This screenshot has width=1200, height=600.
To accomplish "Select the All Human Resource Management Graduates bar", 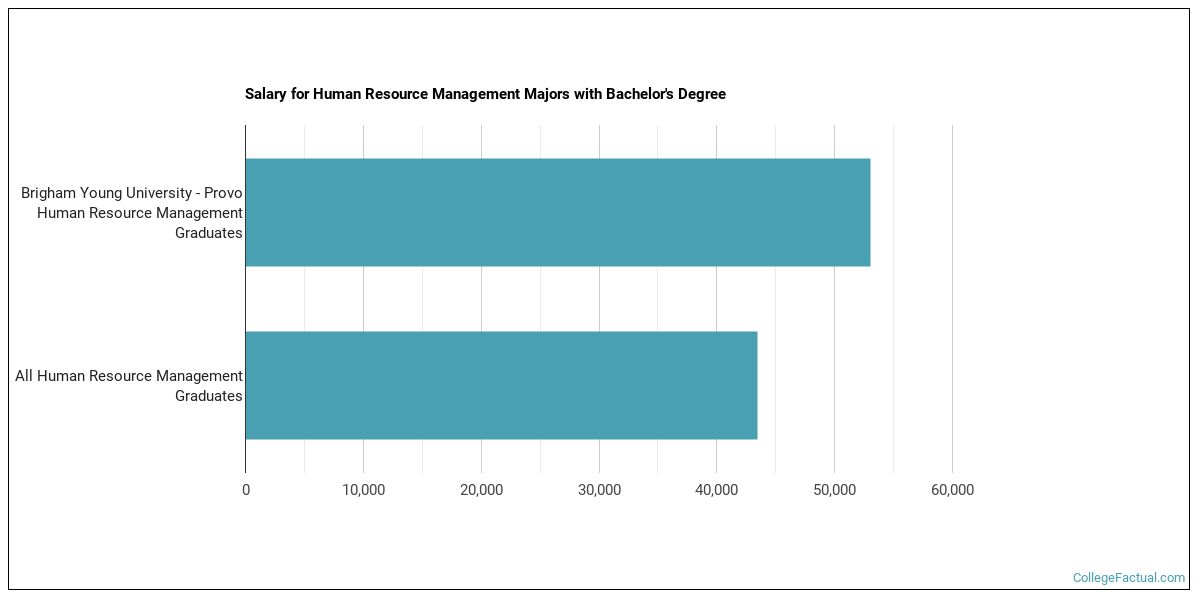I will point(500,385).
